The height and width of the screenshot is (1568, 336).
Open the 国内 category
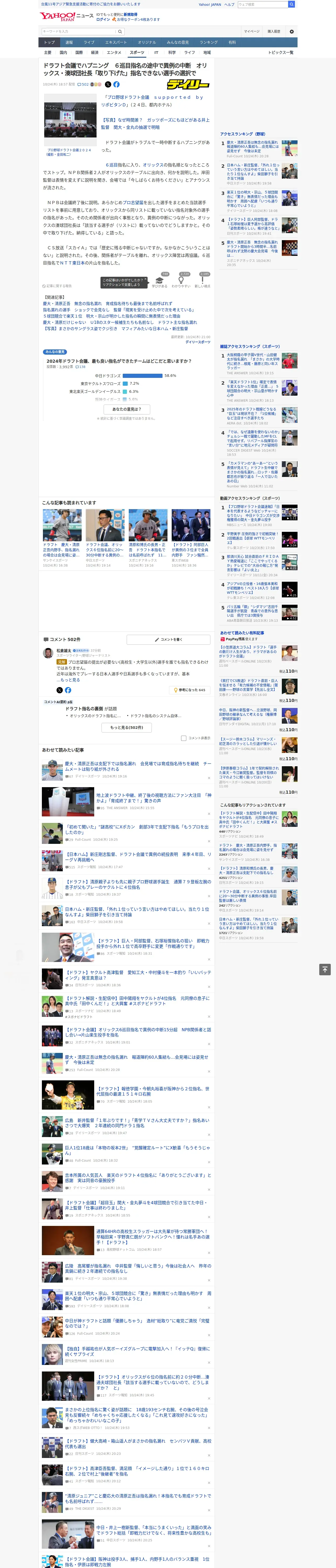click(63, 52)
